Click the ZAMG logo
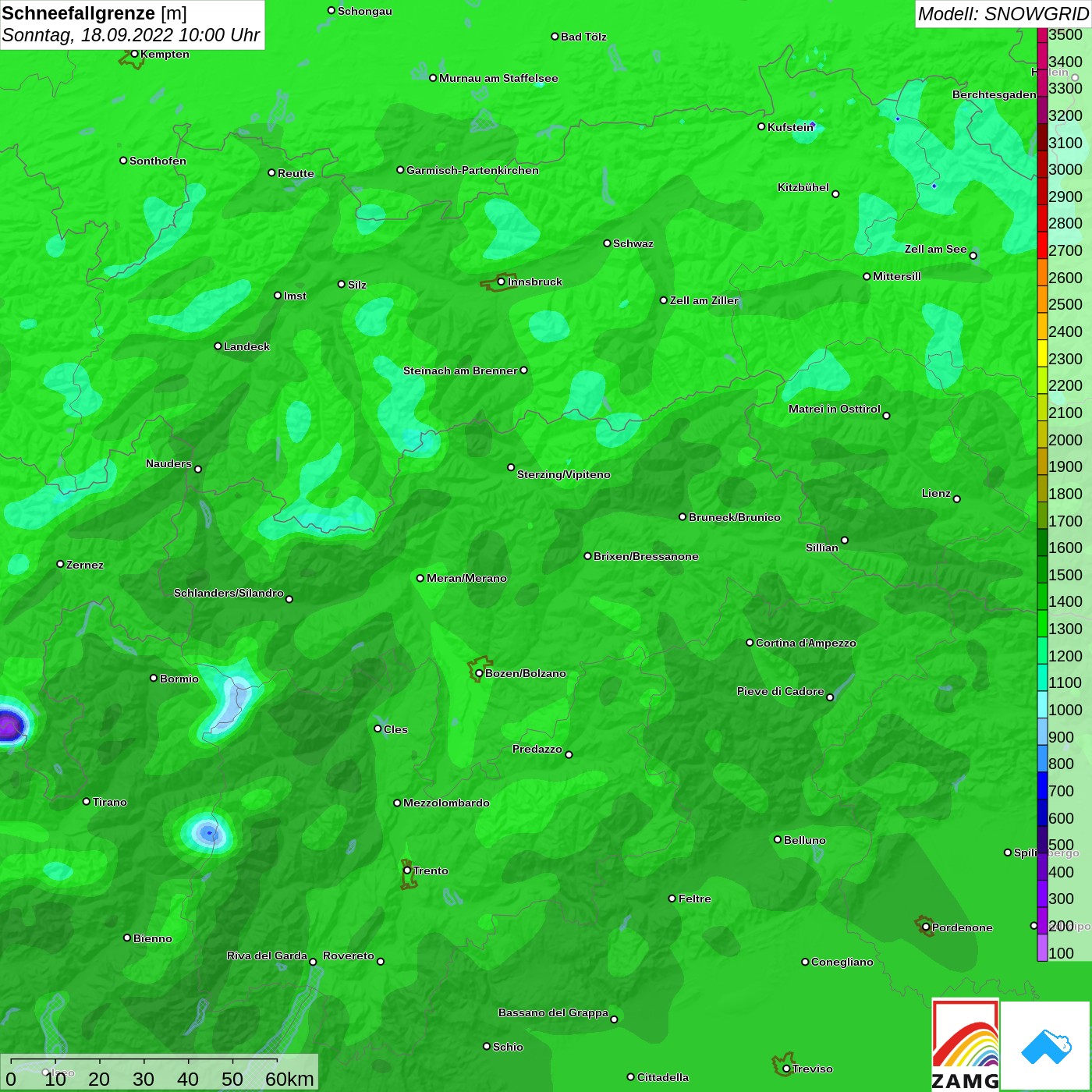The height and width of the screenshot is (1092, 1092). [x=965, y=1044]
